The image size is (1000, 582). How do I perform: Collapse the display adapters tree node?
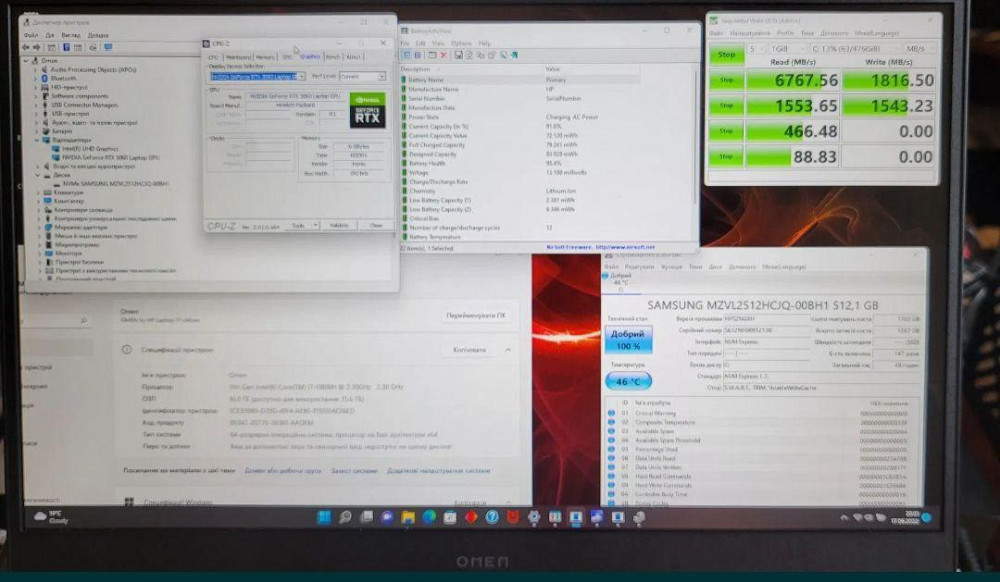(x=39, y=140)
